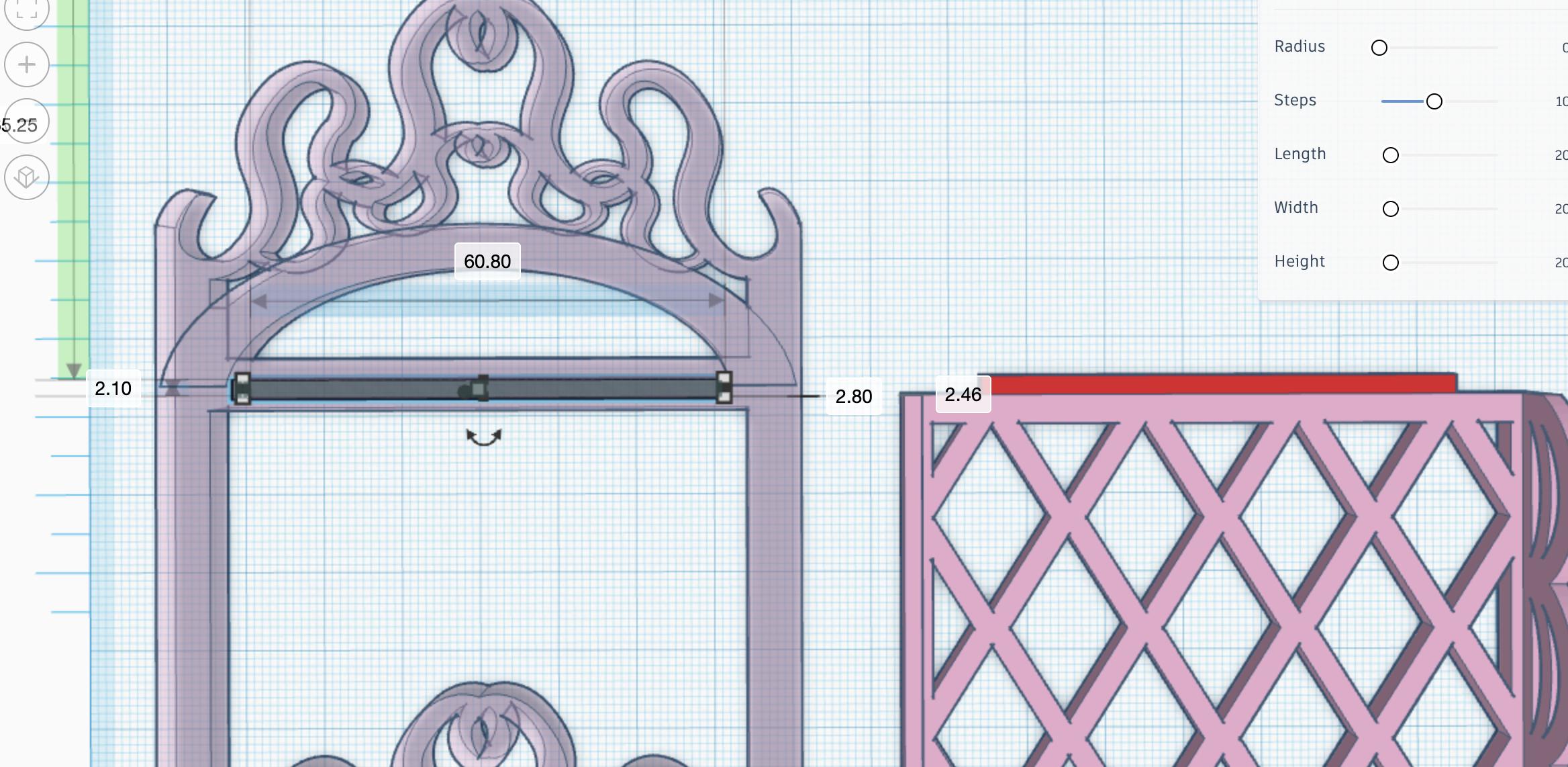The image size is (1568, 767).
Task: Edit the 2.10 dimension field
Action: click(x=113, y=388)
